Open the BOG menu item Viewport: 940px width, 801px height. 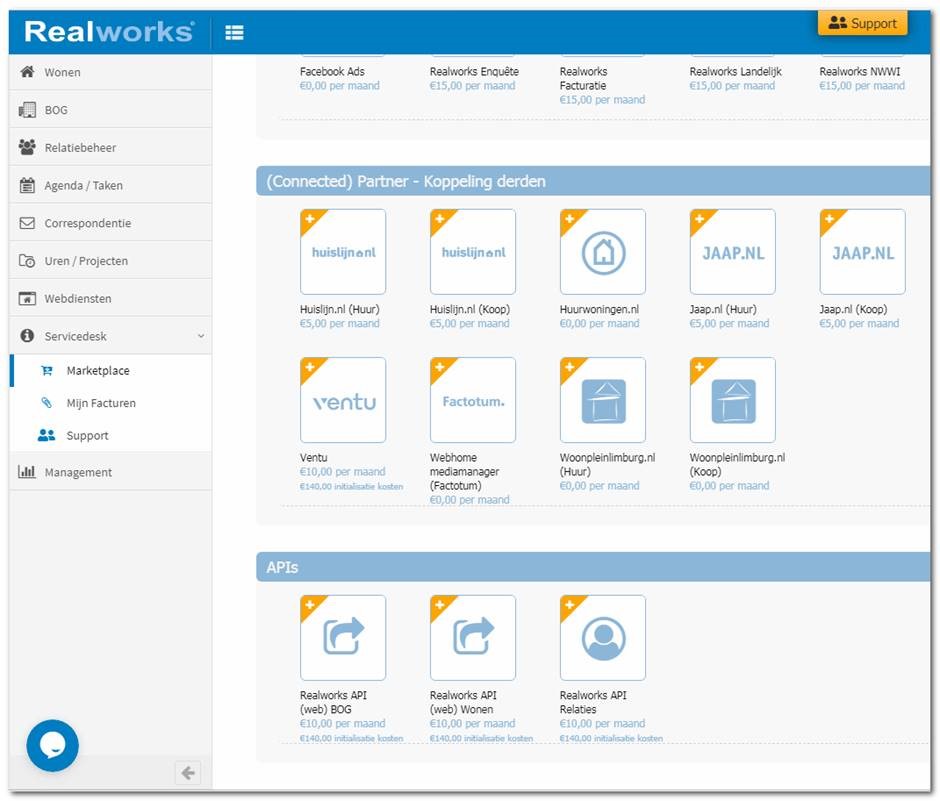[110, 110]
